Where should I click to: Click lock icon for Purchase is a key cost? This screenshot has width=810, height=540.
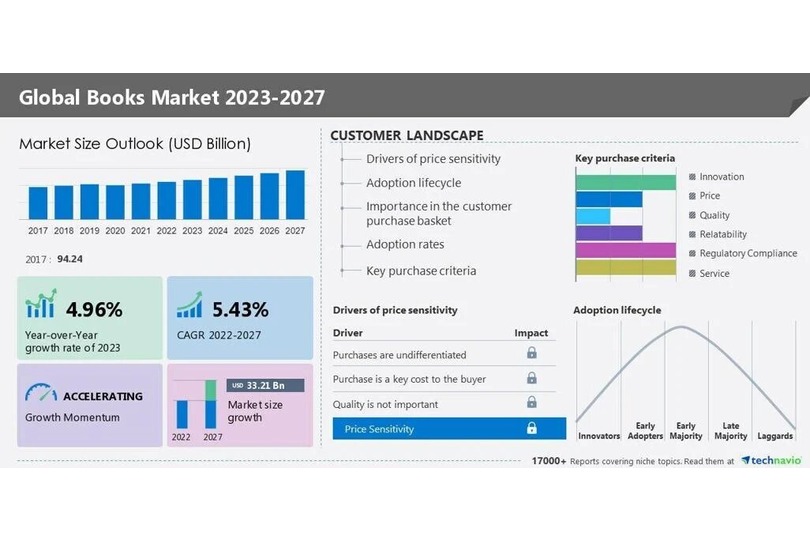(532, 378)
